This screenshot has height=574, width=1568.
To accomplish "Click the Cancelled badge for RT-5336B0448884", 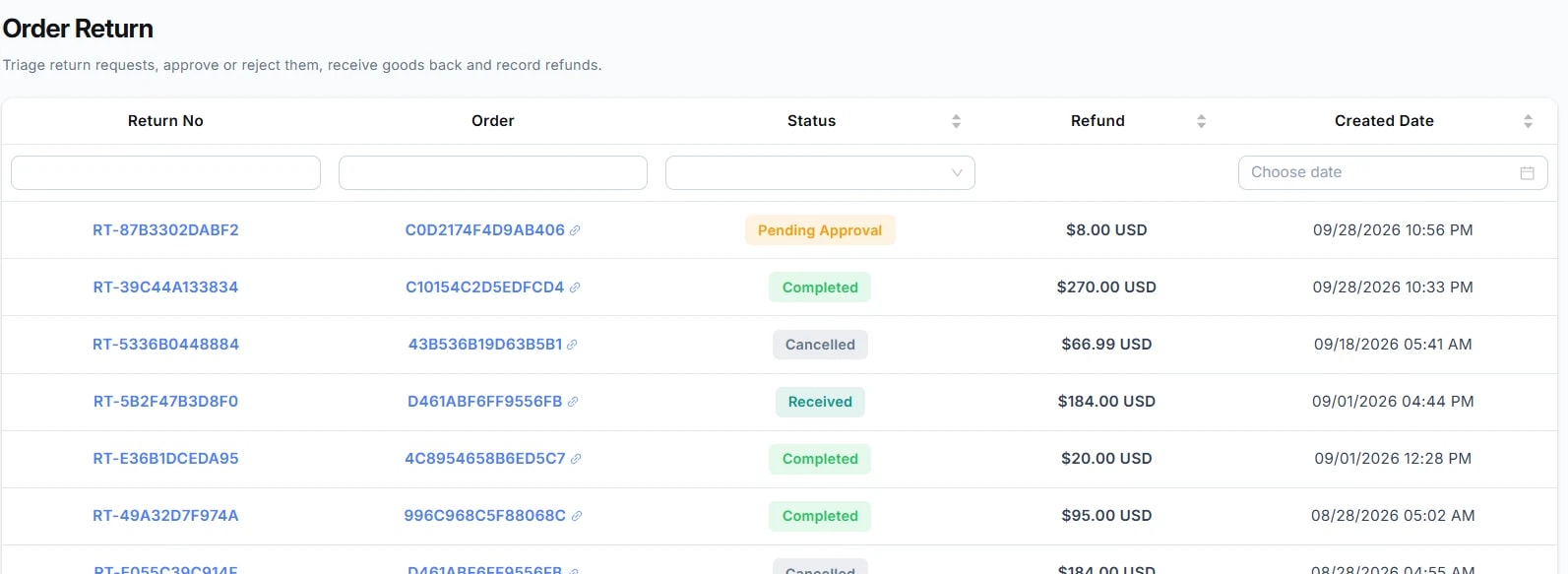I will point(820,345).
